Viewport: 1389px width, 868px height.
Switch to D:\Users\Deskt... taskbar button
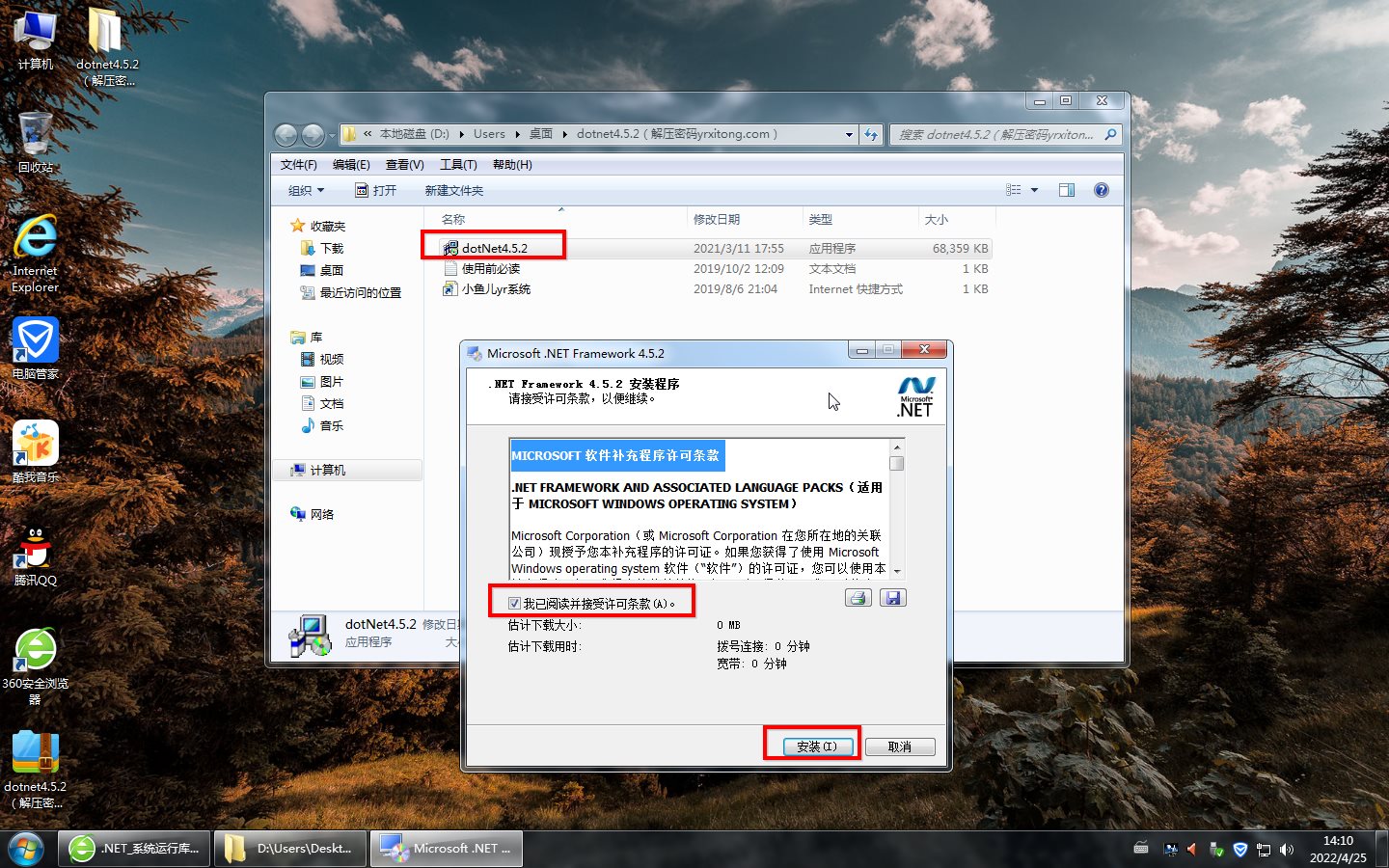290,849
